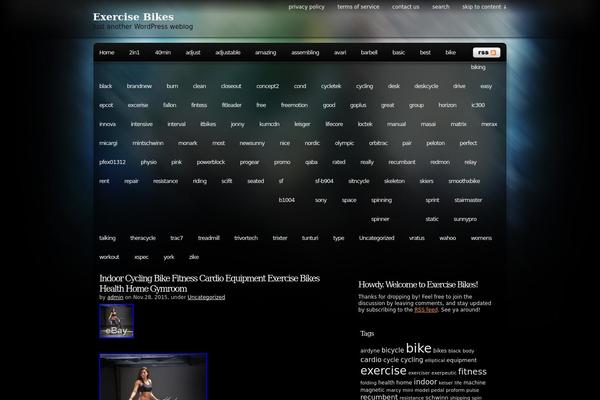
Task: Open the ic300 category
Action: pyautogui.click(x=478, y=105)
